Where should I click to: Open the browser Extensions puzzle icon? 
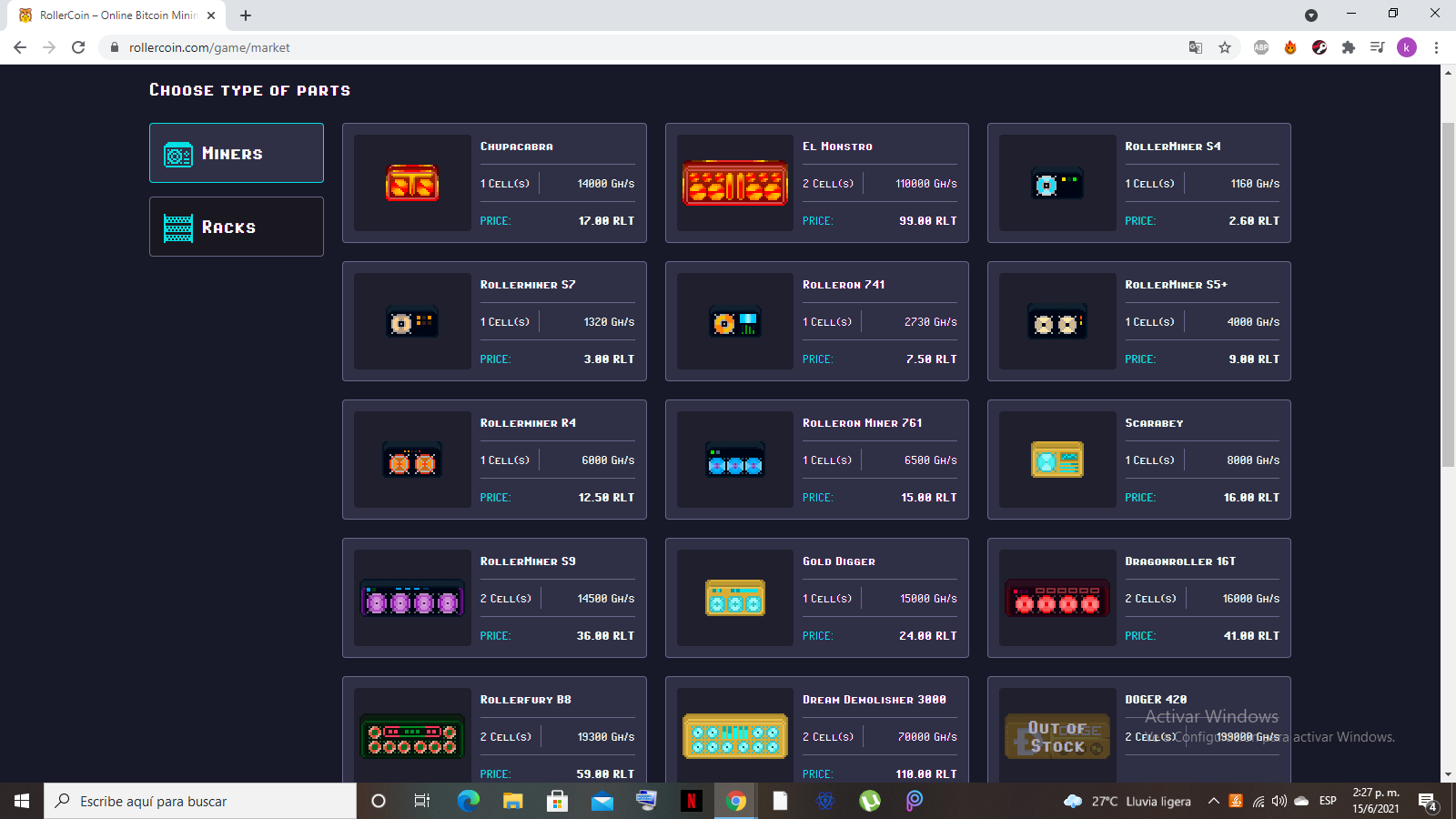pyautogui.click(x=1349, y=47)
